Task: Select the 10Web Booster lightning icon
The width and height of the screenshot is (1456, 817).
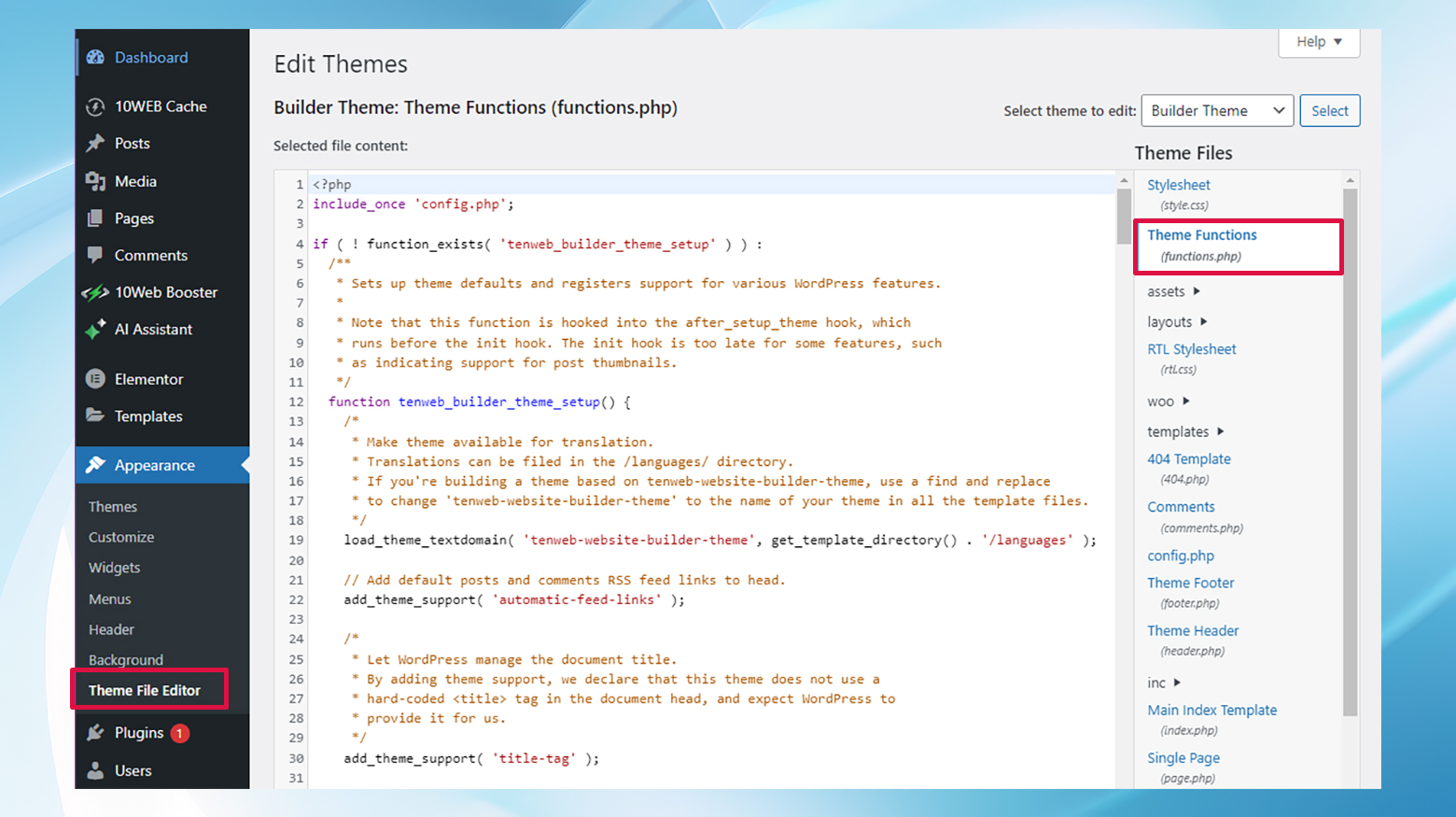Action: [95, 292]
